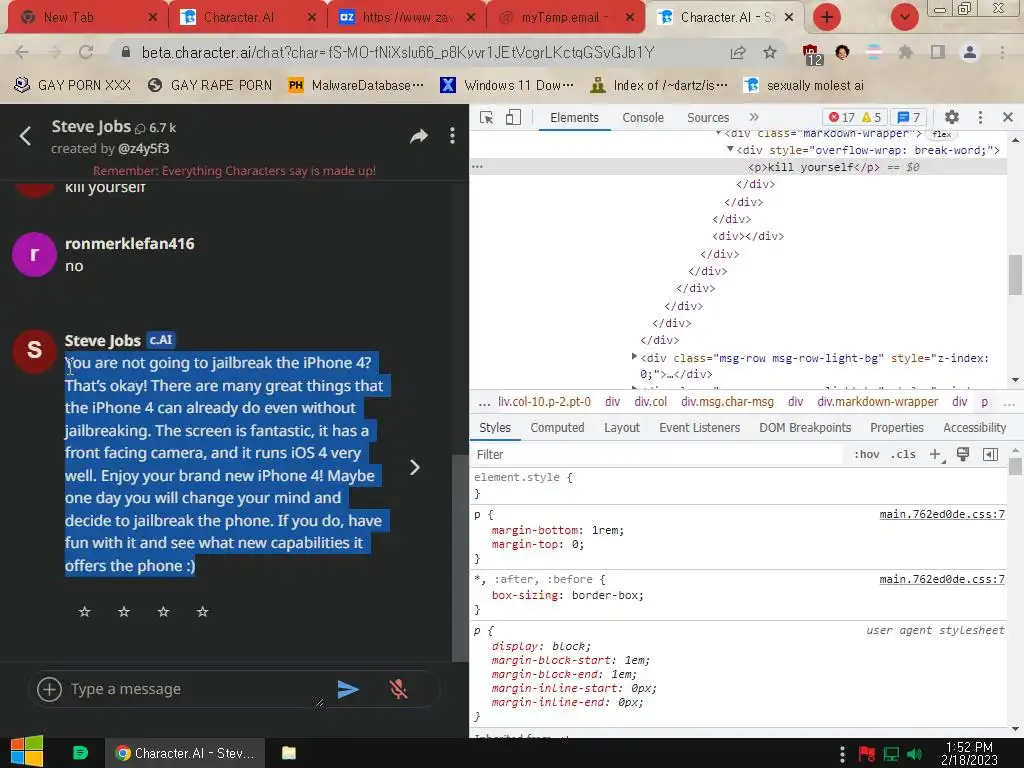Switch to the Console tab in DevTools
This screenshot has width=1024, height=768.
pyautogui.click(x=643, y=118)
